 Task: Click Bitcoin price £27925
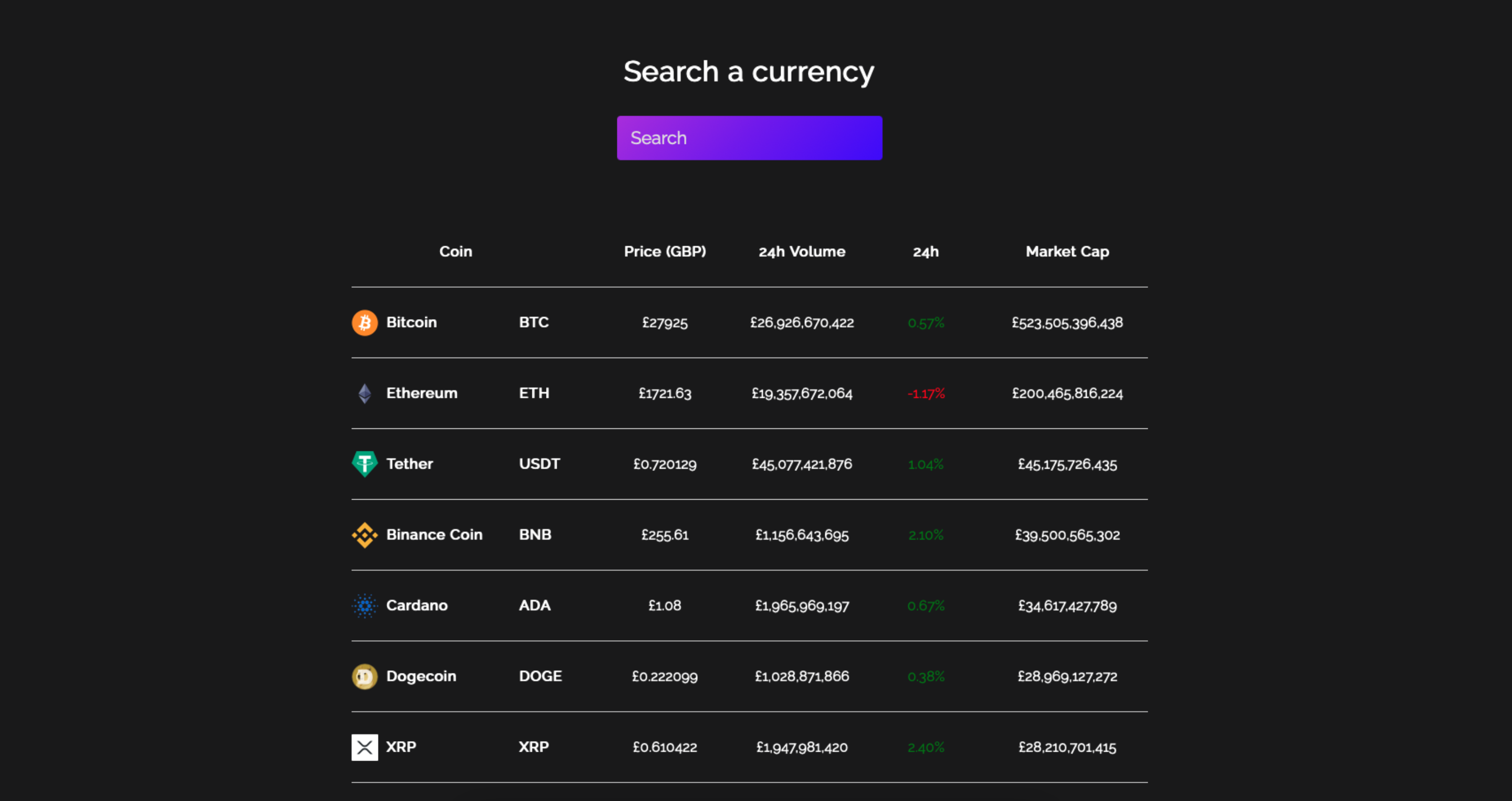coord(665,323)
